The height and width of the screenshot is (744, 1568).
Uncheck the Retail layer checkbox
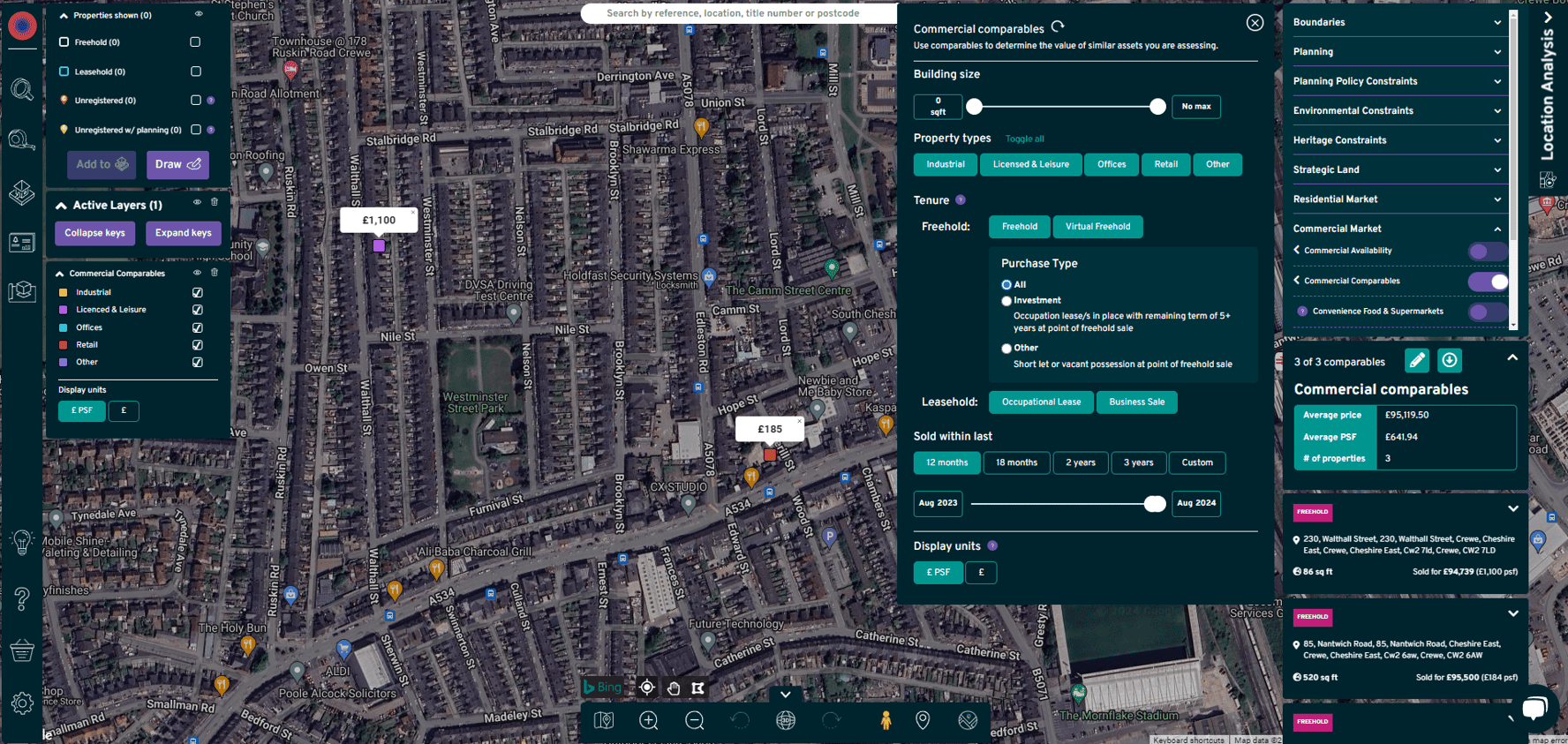coord(198,345)
